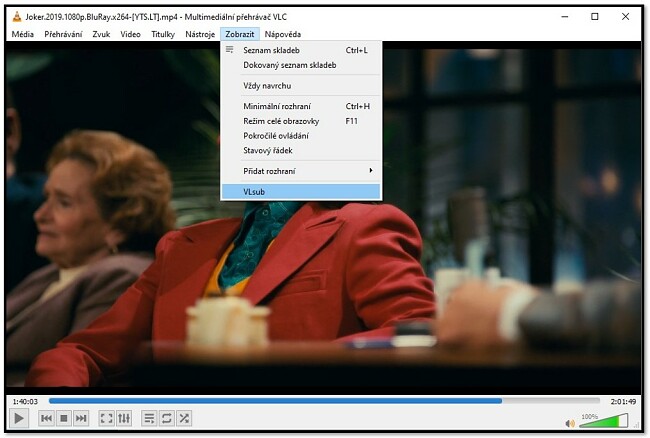Toggle Vždy navrchu option
This screenshot has width=650, height=438.
click(x=301, y=86)
